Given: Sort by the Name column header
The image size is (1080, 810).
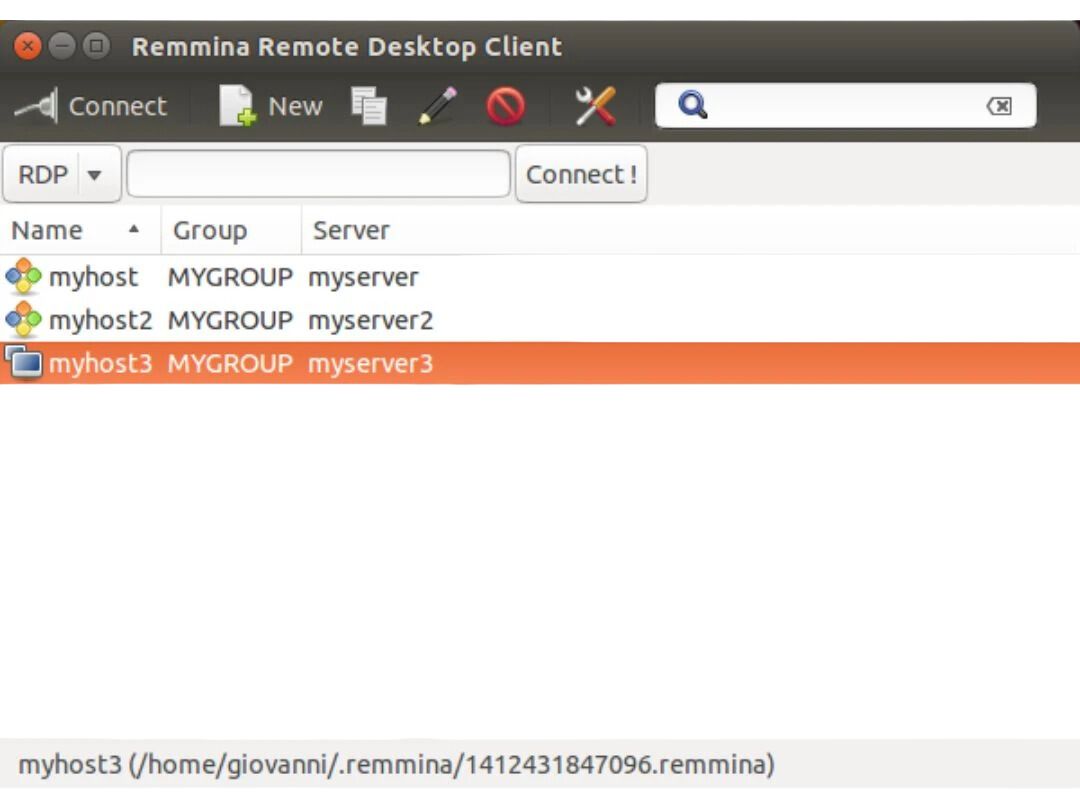Looking at the screenshot, I should pyautogui.click(x=80, y=230).
